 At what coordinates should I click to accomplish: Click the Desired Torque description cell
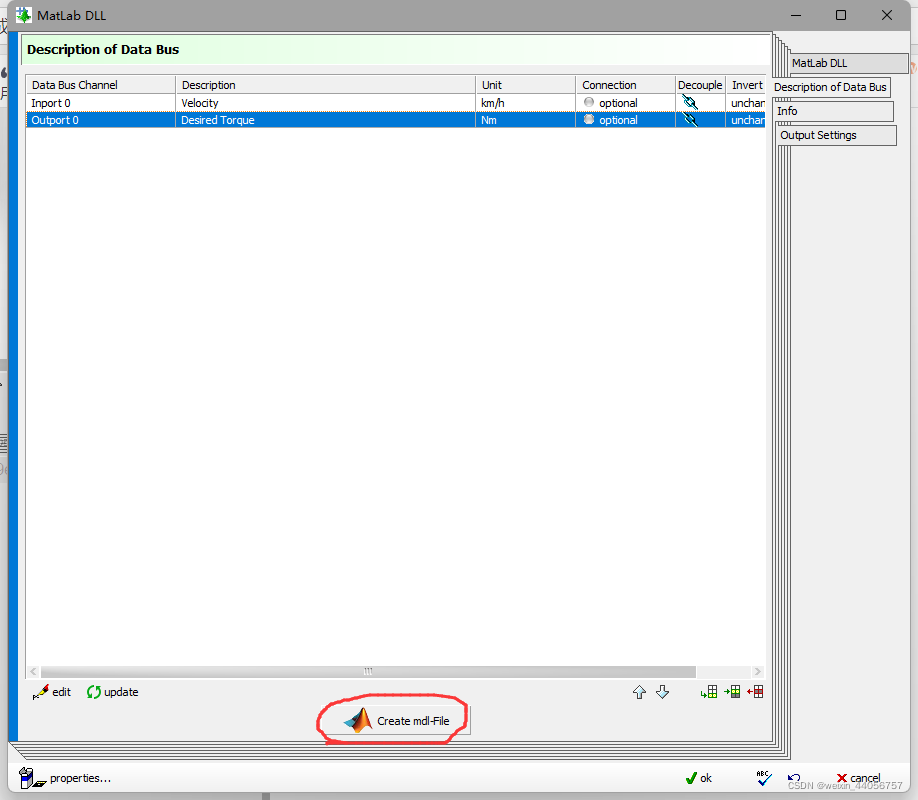(x=326, y=119)
